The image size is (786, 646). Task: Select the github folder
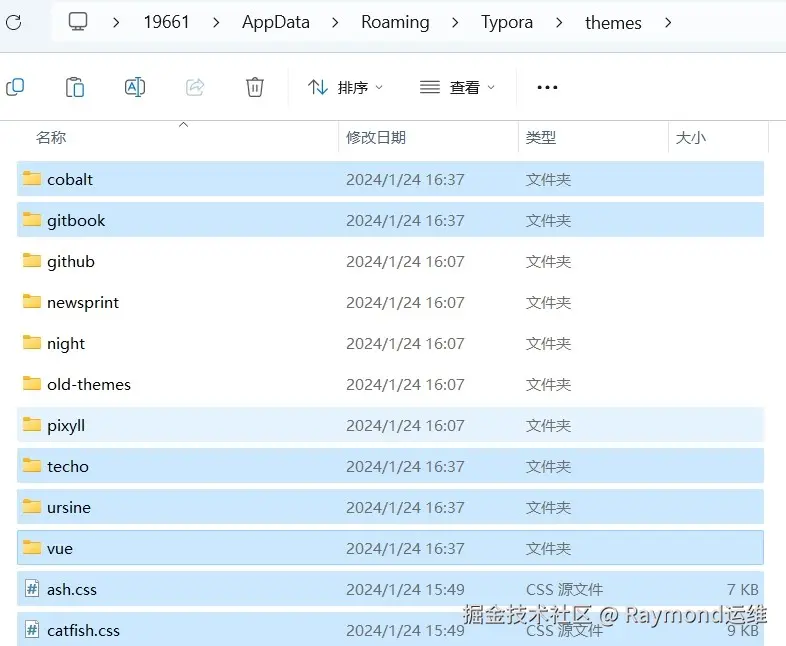coord(390,261)
